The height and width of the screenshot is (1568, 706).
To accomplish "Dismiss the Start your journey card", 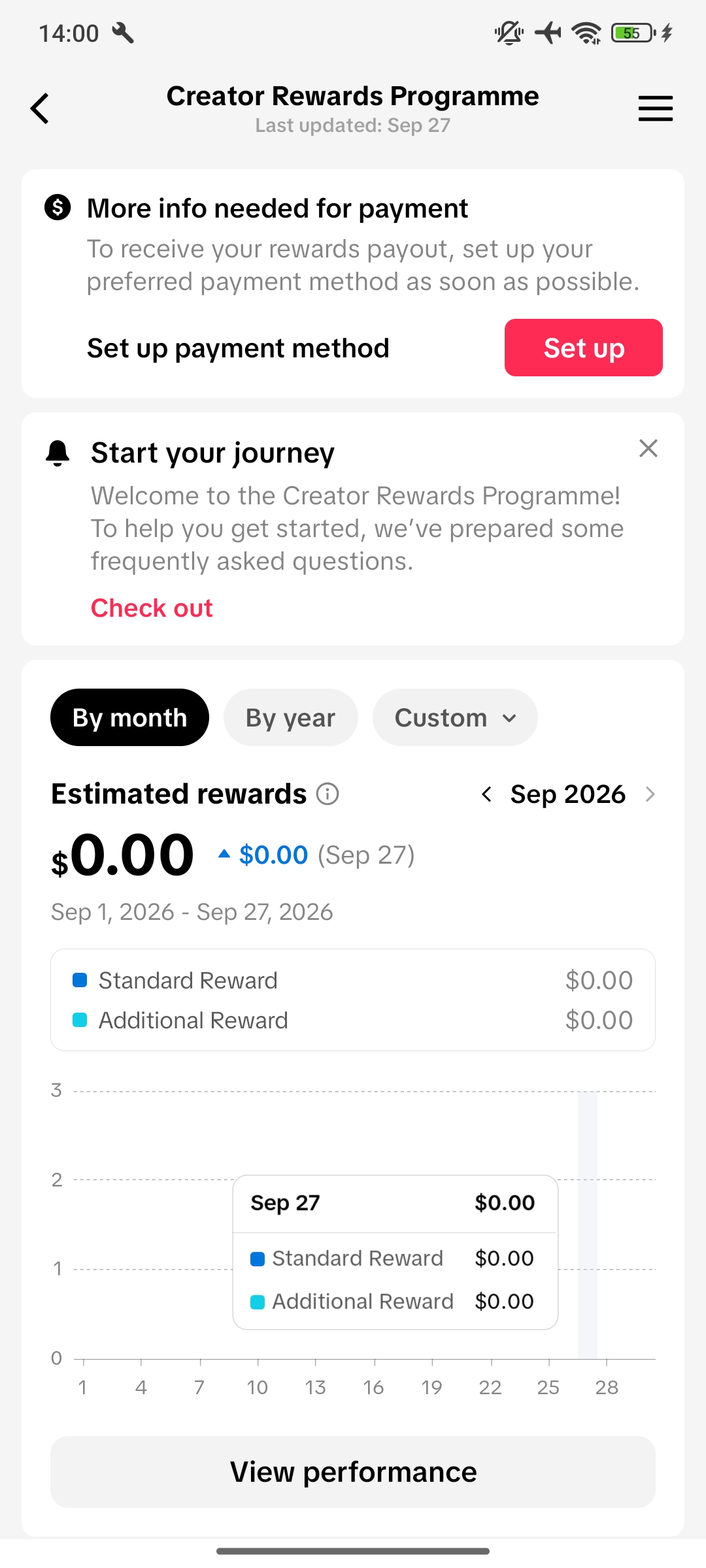I will pyautogui.click(x=648, y=448).
